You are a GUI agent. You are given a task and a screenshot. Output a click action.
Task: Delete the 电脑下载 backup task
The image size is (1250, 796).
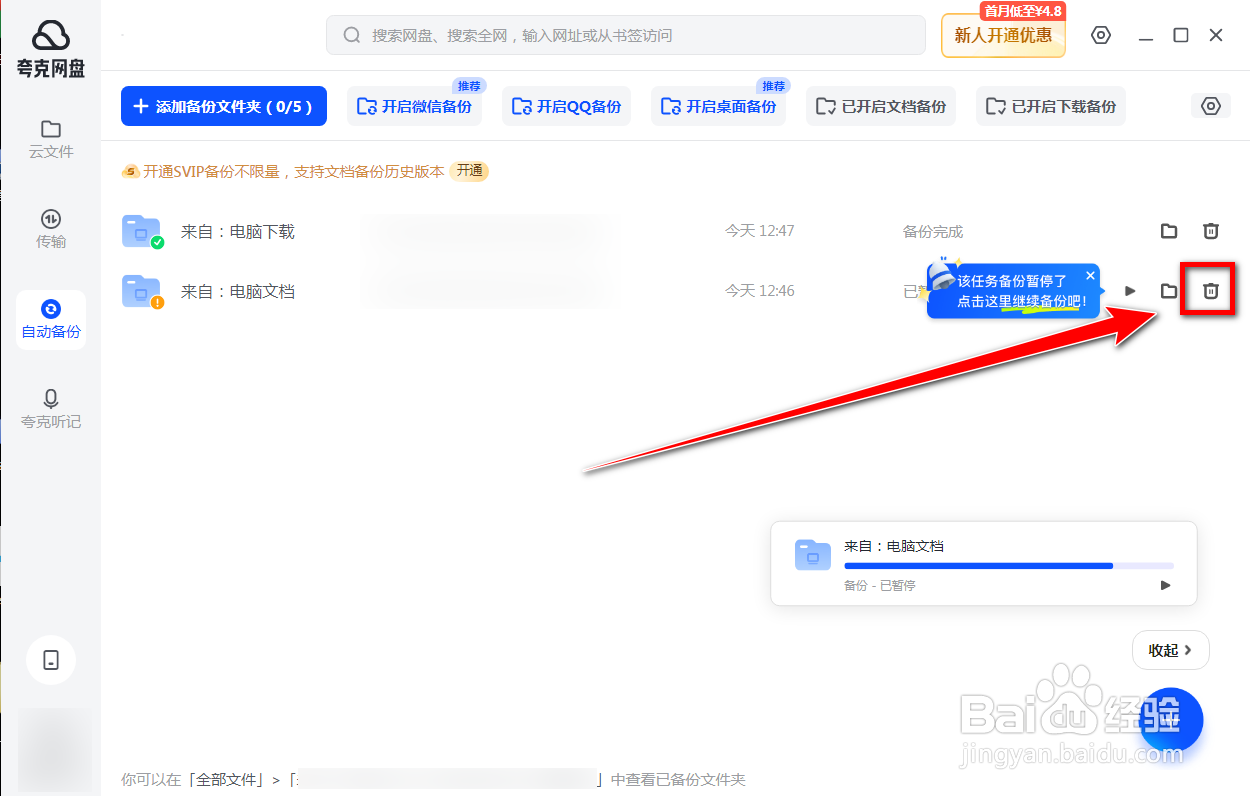pos(1211,231)
